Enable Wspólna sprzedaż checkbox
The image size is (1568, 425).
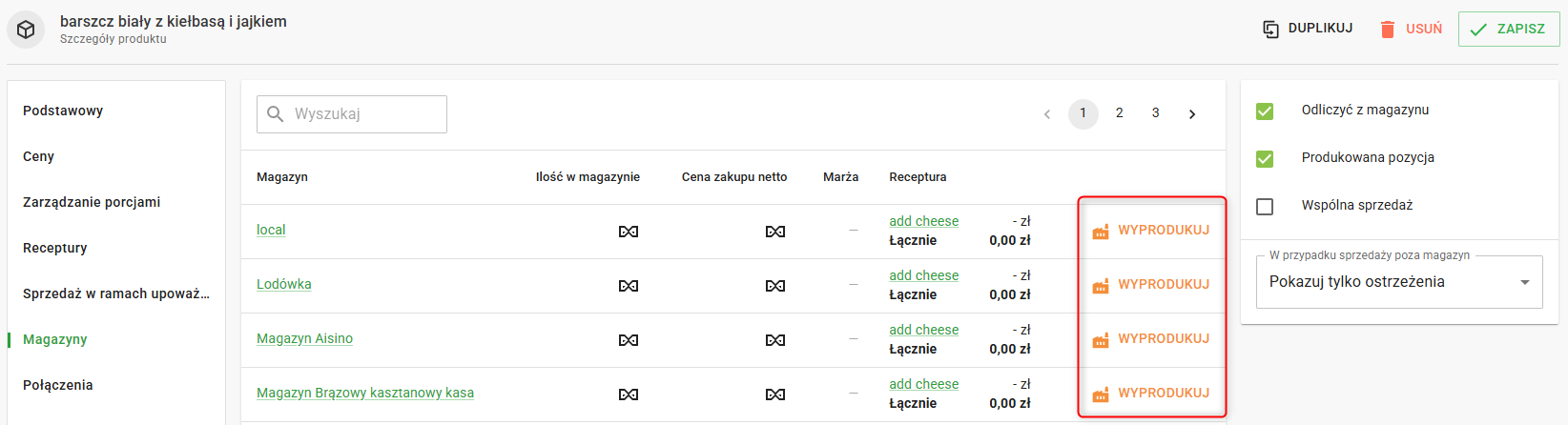(1265, 207)
